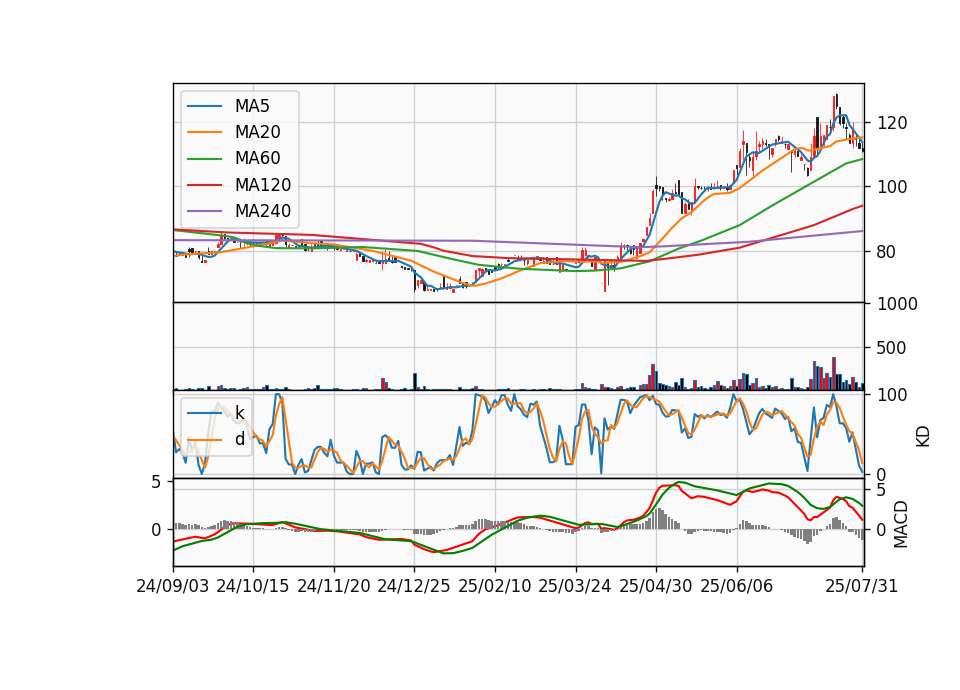Click the MA20 legend label
The image size is (960, 690).
(x=257, y=132)
